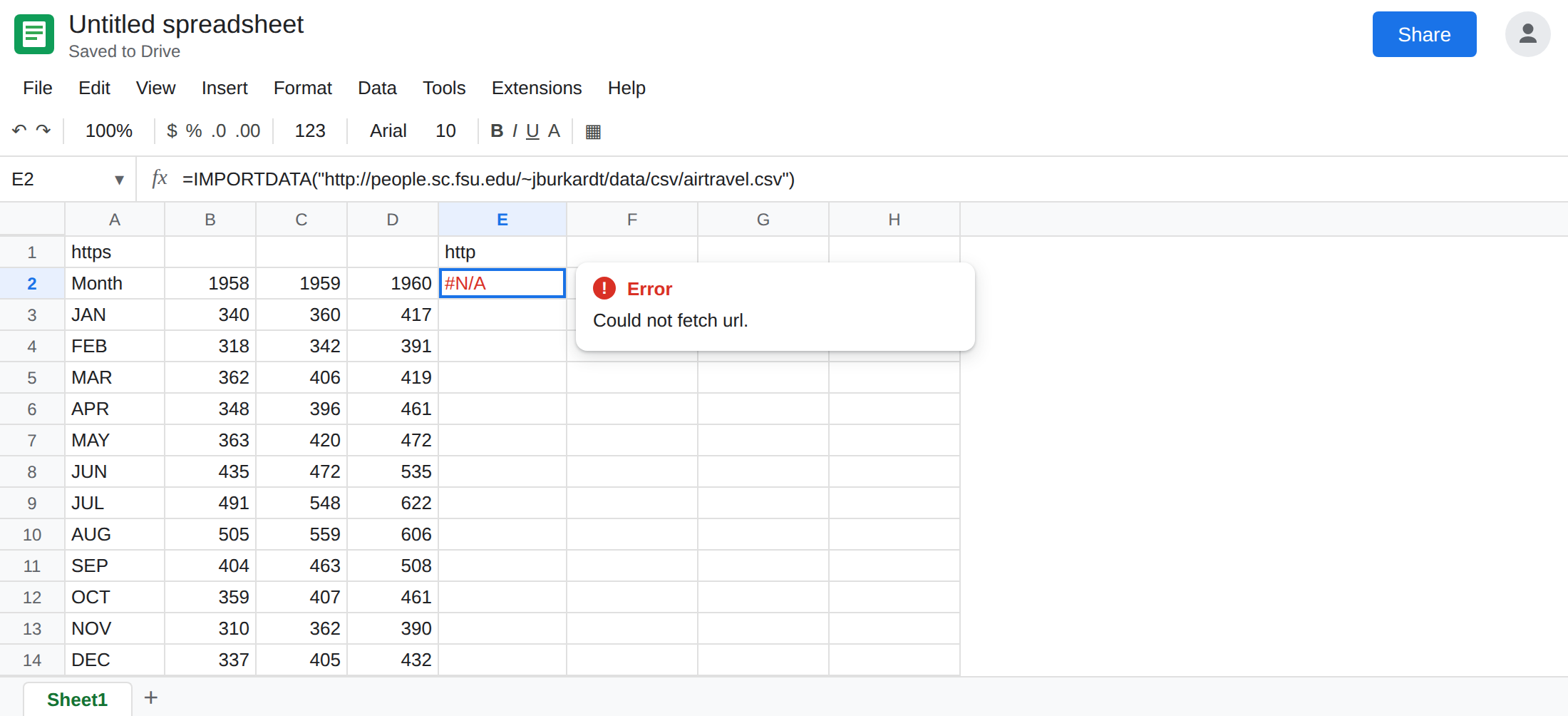Select column E header
The height and width of the screenshot is (716, 1568).
pyautogui.click(x=502, y=220)
